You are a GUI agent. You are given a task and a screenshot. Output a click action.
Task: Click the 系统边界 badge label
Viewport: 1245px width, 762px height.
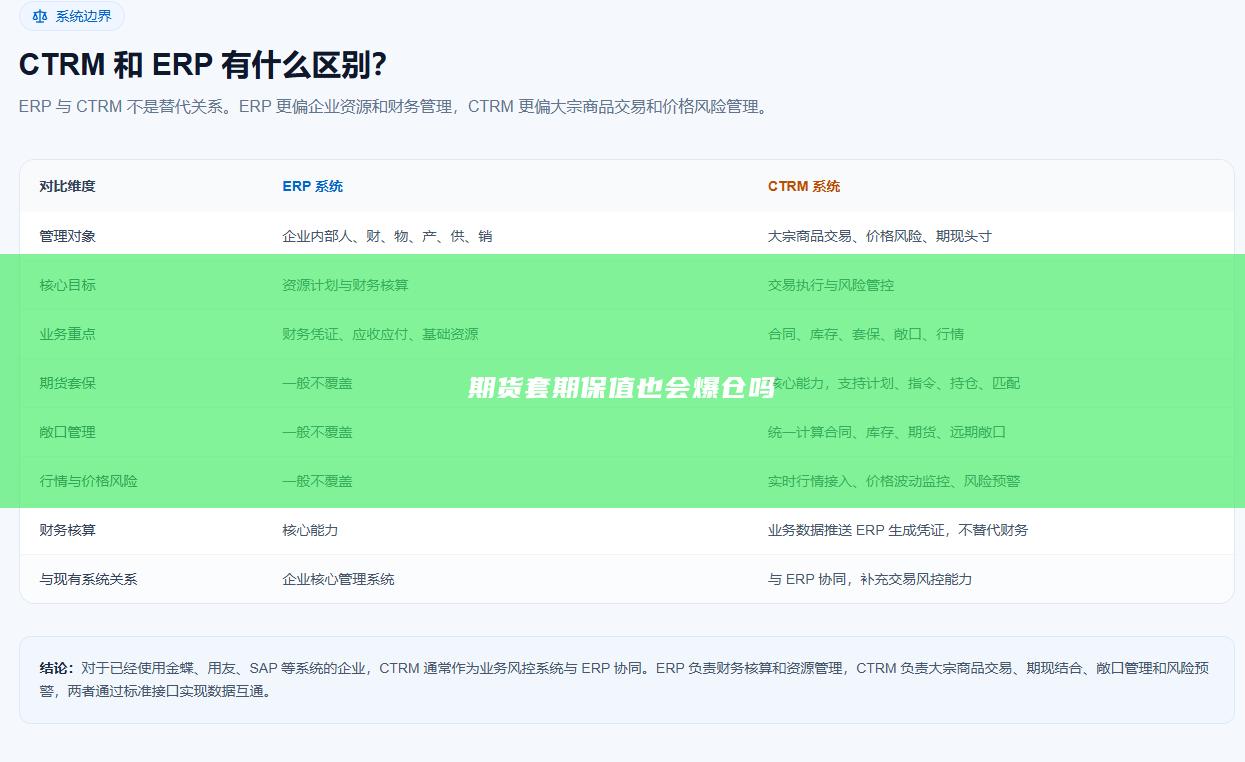coord(84,16)
